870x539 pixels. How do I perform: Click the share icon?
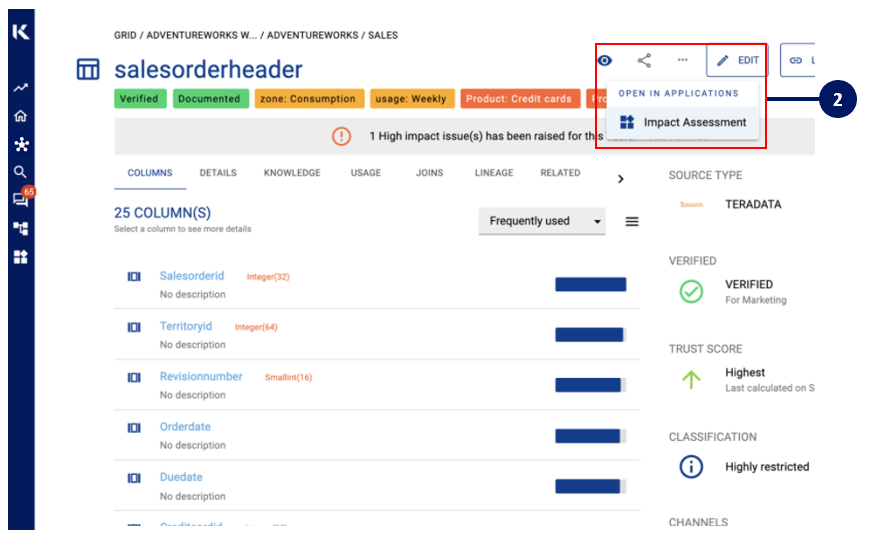[644, 60]
